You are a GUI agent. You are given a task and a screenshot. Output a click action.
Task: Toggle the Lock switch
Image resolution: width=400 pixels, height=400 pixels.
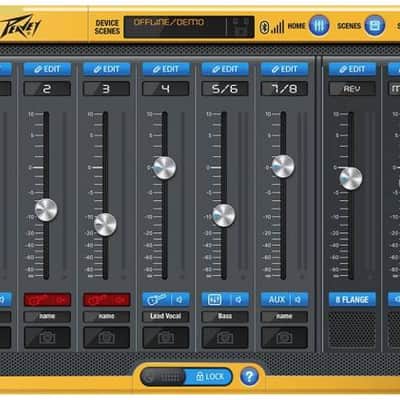(x=187, y=377)
